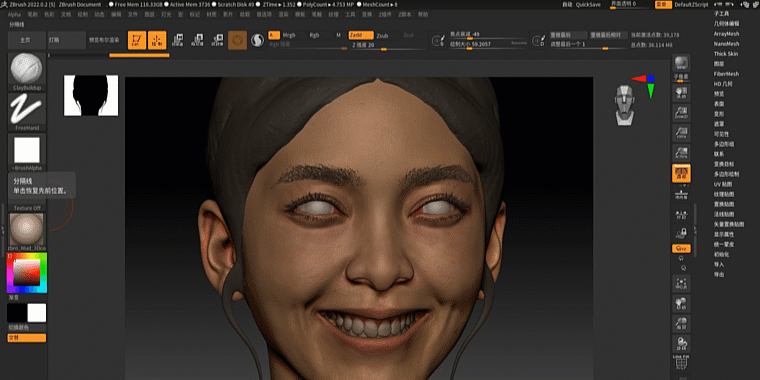Open the BrushAlpha white square picker
The height and width of the screenshot is (380, 760).
click(27, 150)
